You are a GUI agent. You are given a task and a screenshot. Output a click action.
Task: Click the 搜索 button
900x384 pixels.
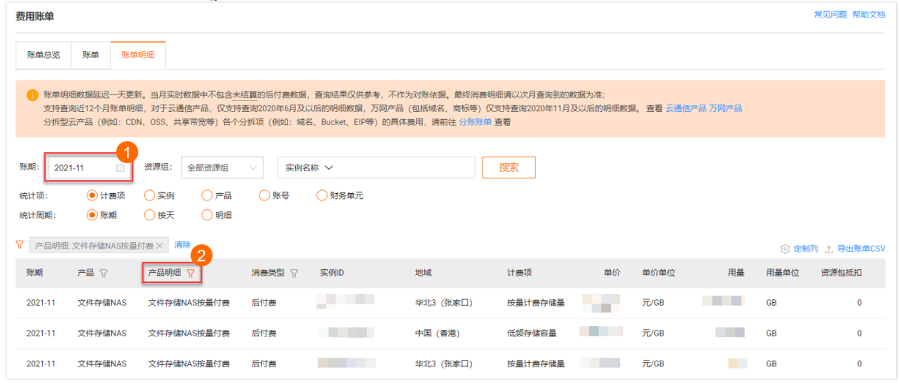509,168
